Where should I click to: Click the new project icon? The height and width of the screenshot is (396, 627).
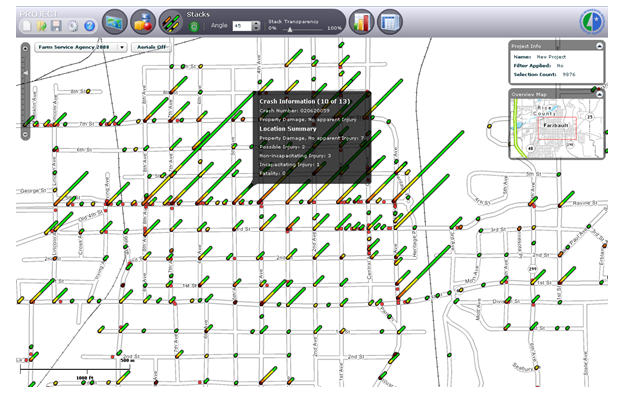coord(27,26)
